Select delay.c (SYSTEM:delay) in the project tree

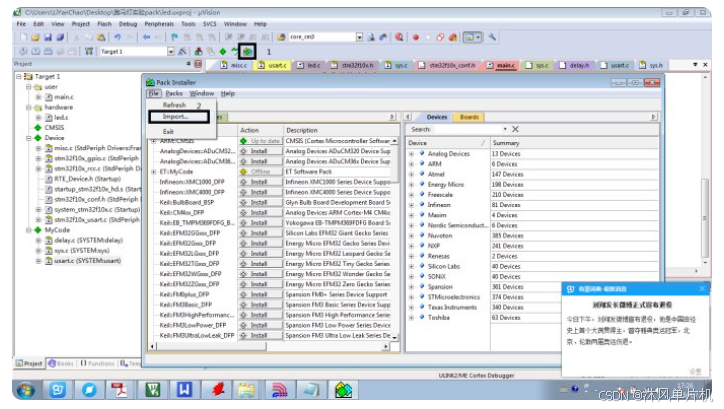pos(89,240)
